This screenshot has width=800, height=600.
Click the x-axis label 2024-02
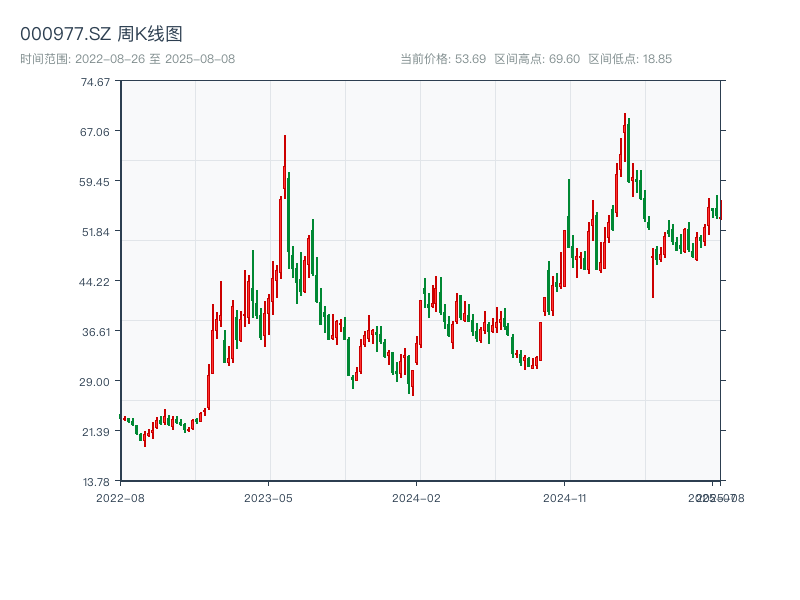416,498
